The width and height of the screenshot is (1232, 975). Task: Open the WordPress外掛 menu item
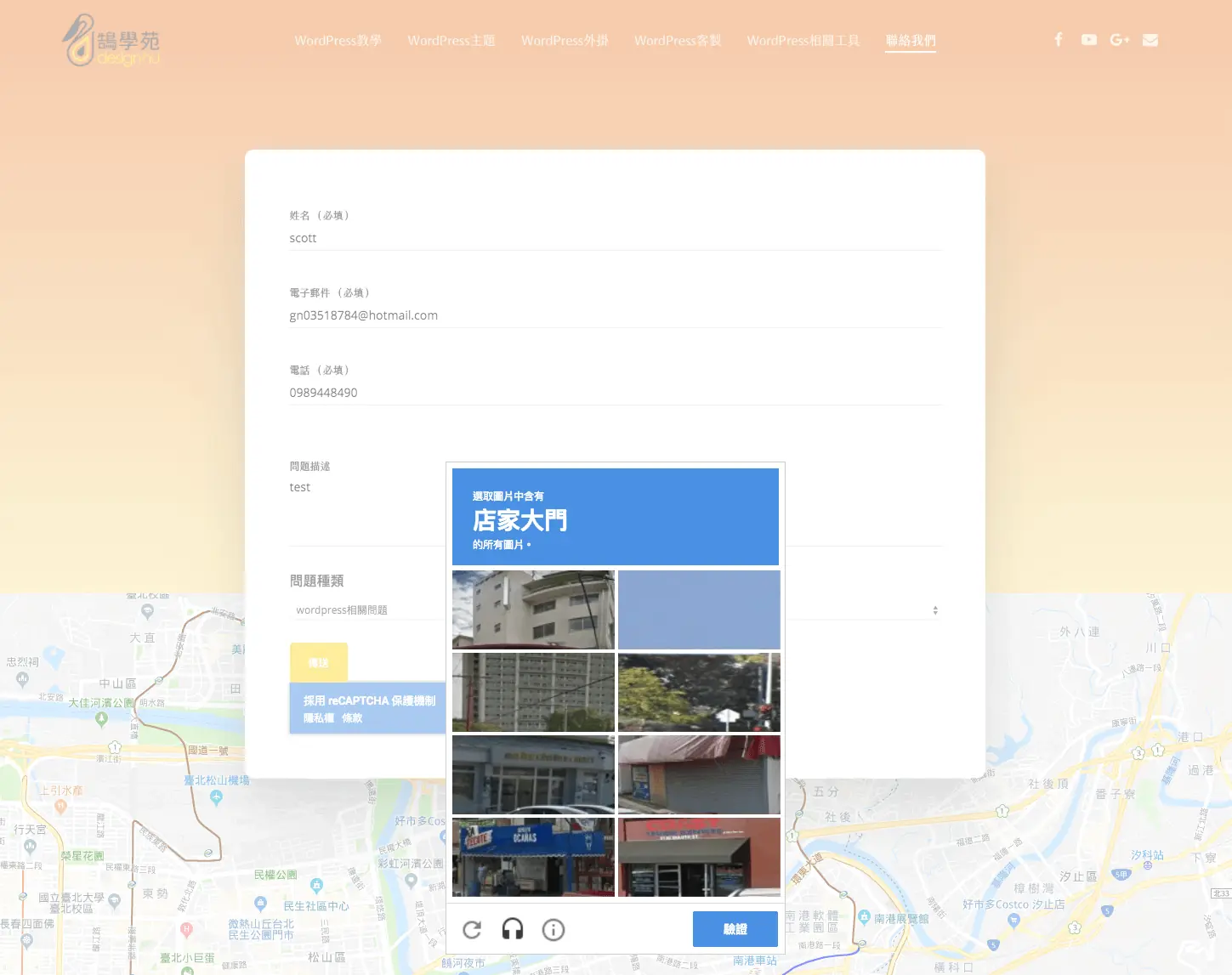click(x=565, y=41)
